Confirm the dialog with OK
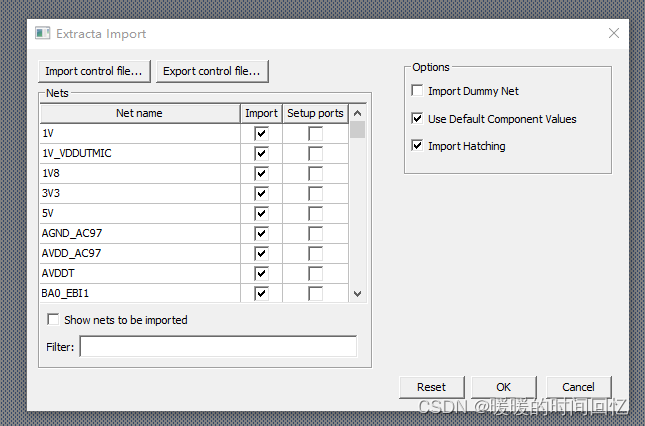This screenshot has width=645, height=426. [x=504, y=387]
